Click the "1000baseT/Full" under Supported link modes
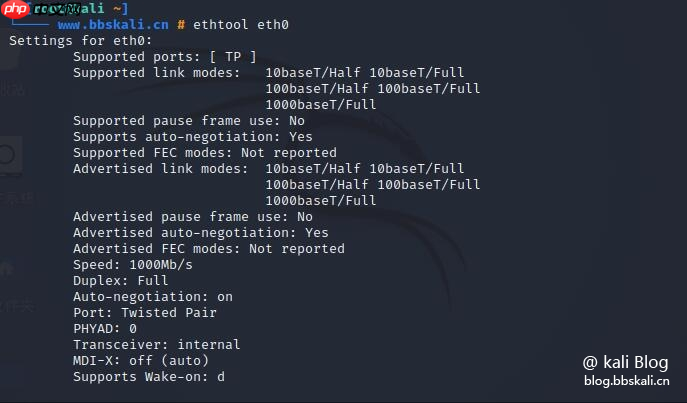 pos(321,104)
